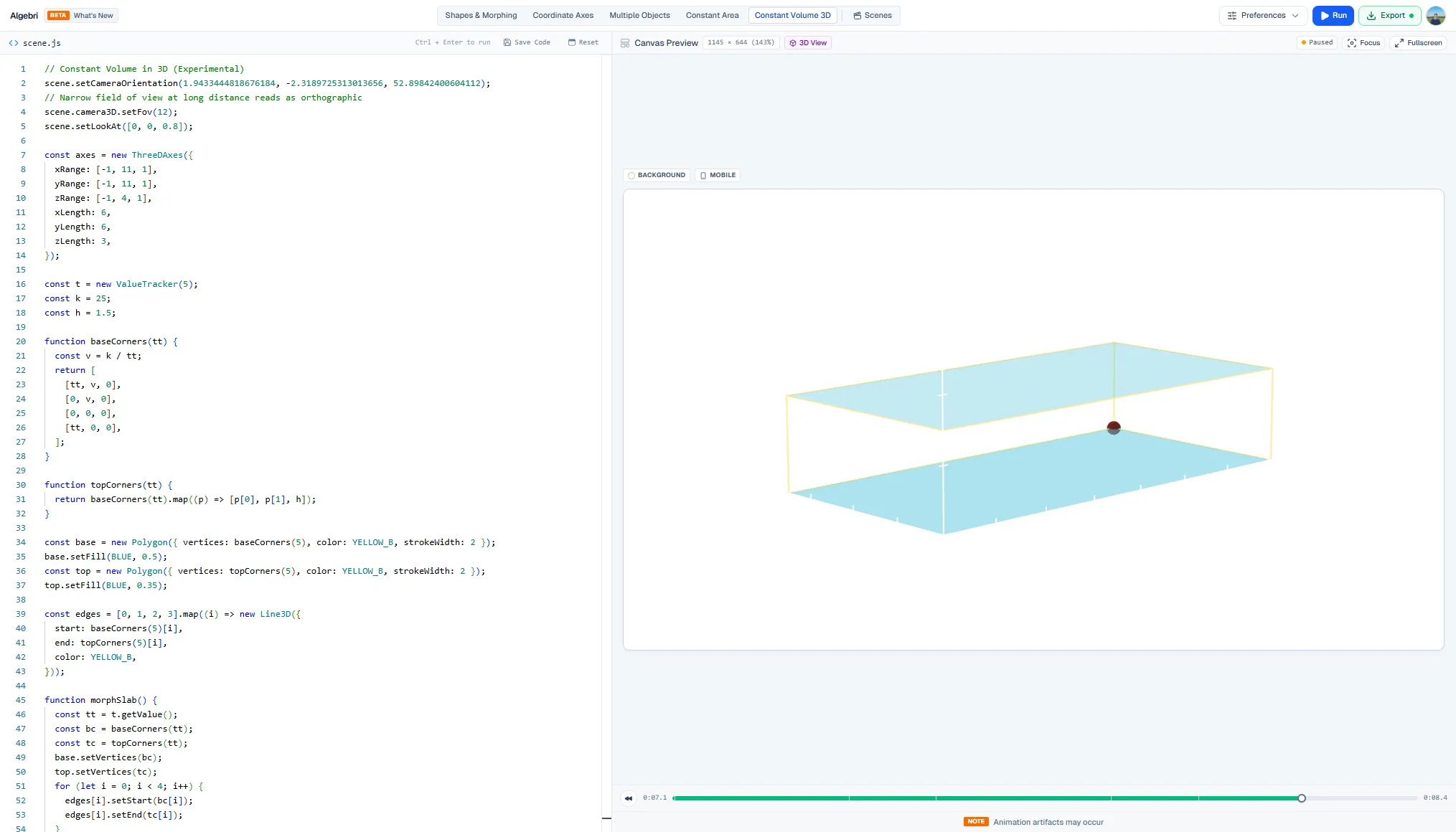Switch to Constant Area tab
Viewport: 1456px width, 832px height.
(x=712, y=16)
